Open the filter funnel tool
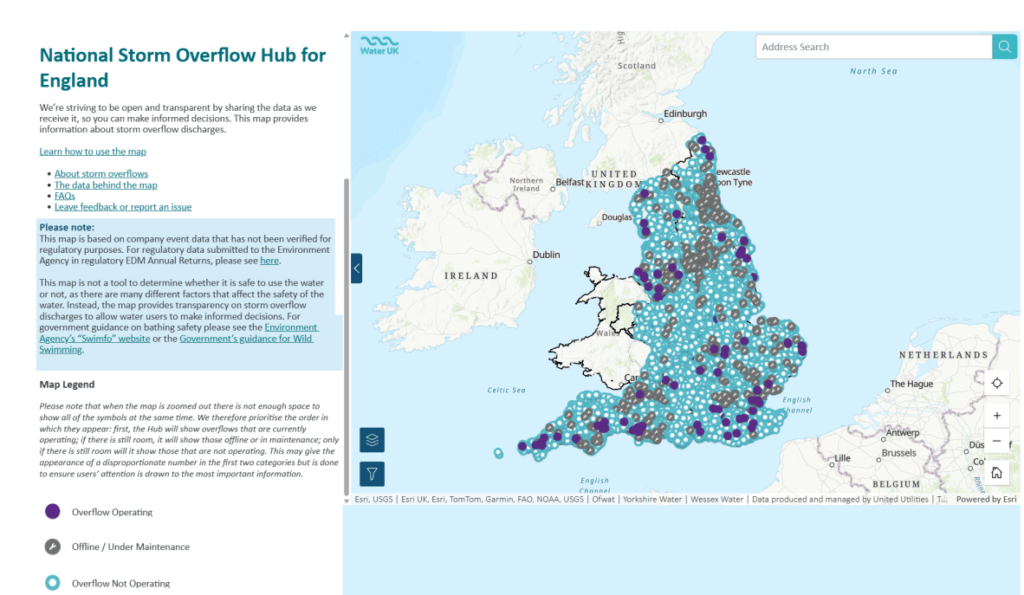Screen dimensions: 1024x595 [372, 474]
